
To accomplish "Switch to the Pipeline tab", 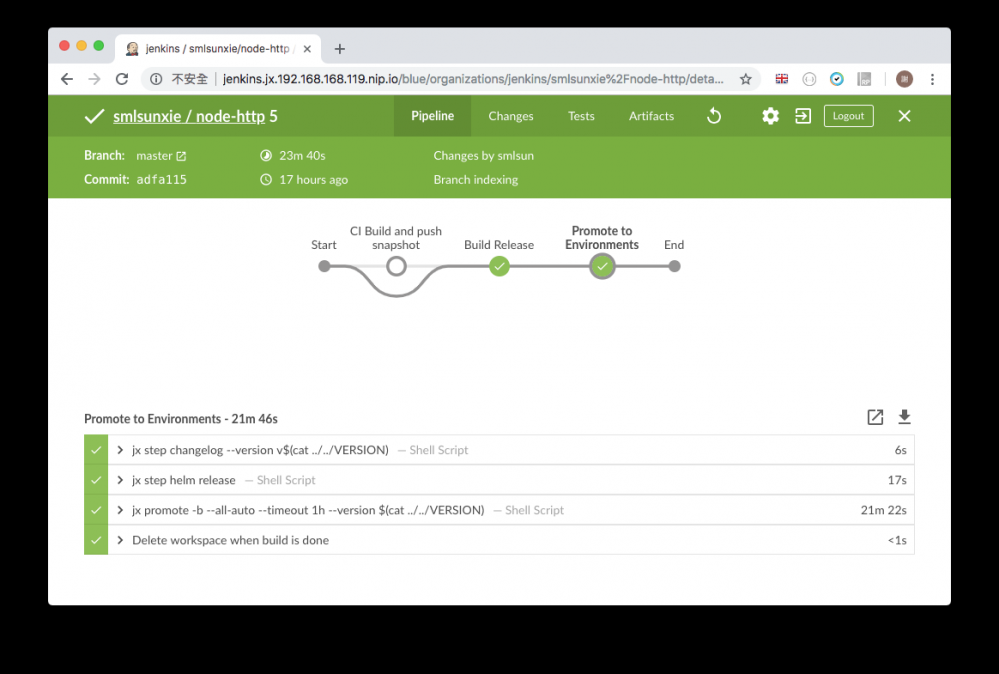I will [x=433, y=116].
